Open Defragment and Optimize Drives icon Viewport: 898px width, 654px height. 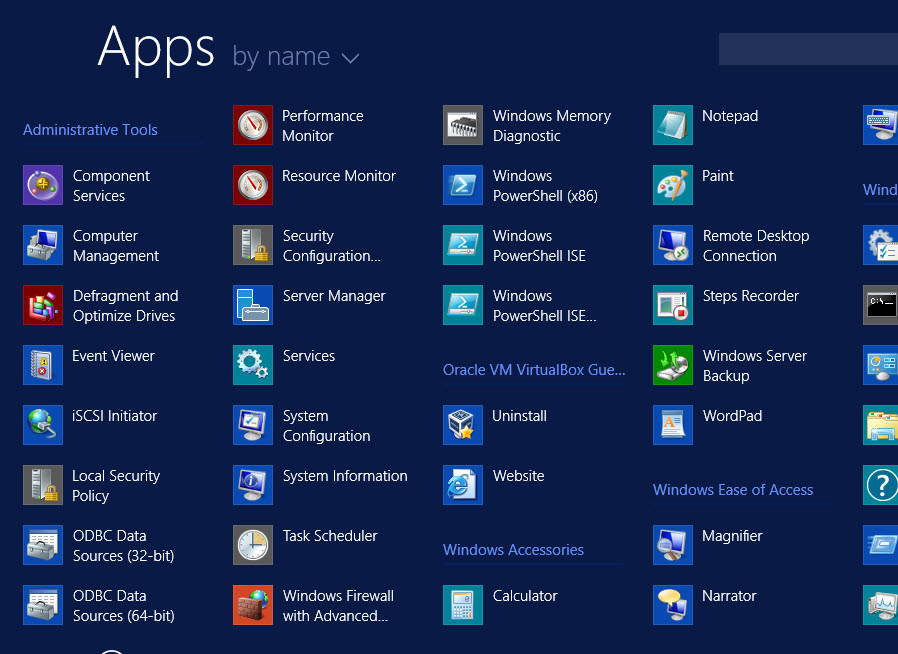[x=43, y=306]
